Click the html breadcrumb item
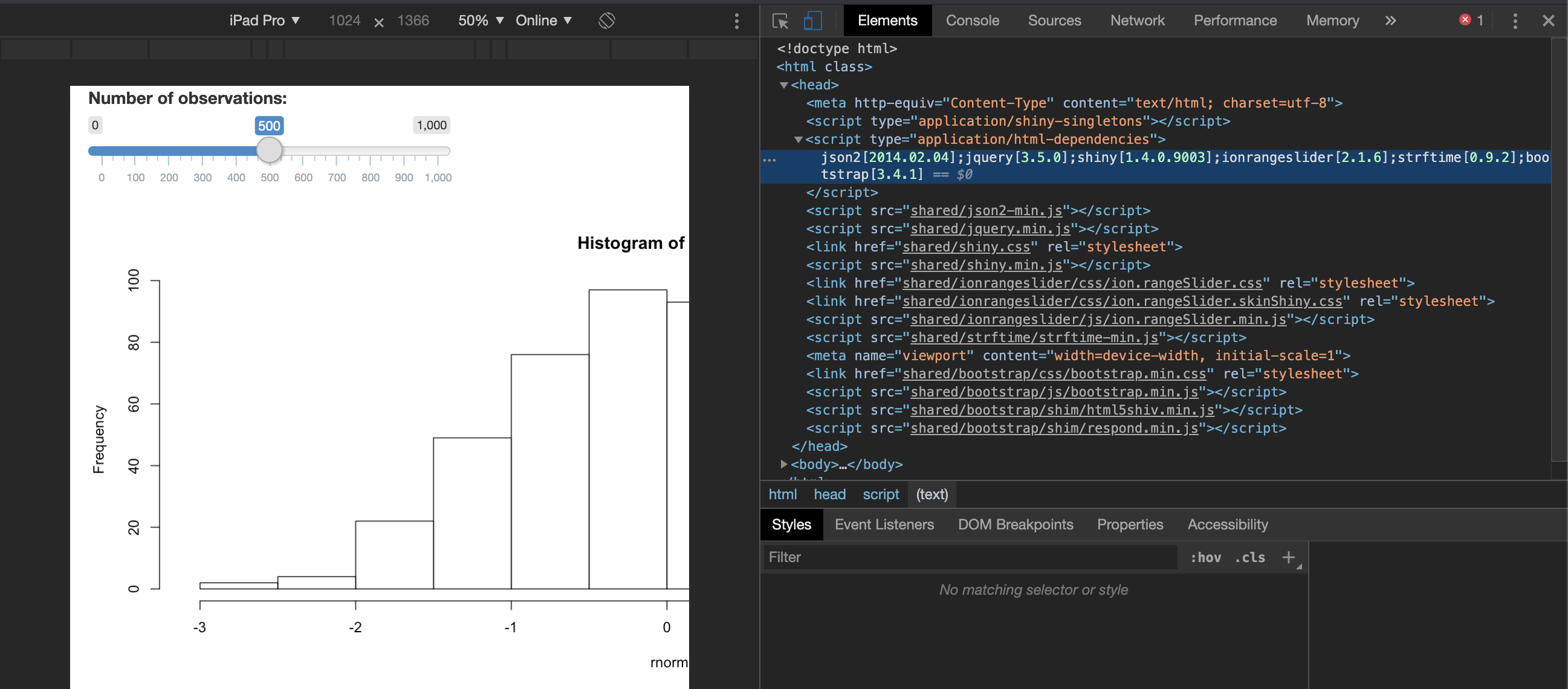The height and width of the screenshot is (689, 1568). pos(782,494)
